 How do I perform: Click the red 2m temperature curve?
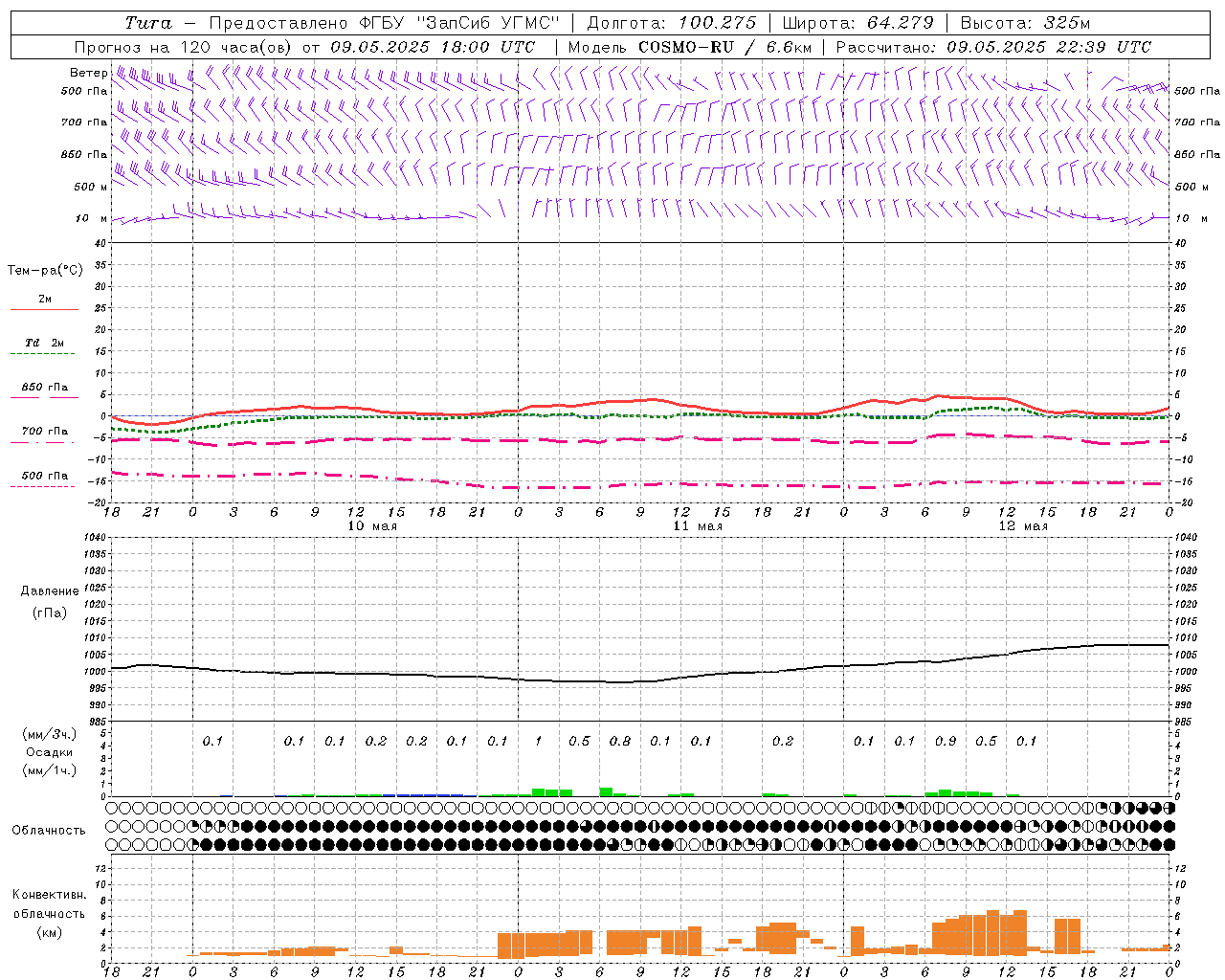(x=639, y=401)
